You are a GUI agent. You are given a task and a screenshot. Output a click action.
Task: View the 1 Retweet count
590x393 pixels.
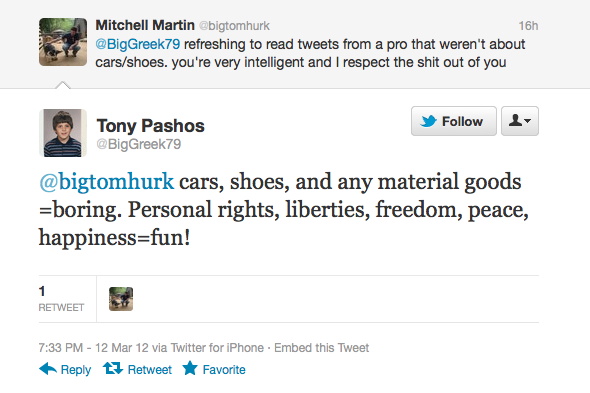pos(61,299)
